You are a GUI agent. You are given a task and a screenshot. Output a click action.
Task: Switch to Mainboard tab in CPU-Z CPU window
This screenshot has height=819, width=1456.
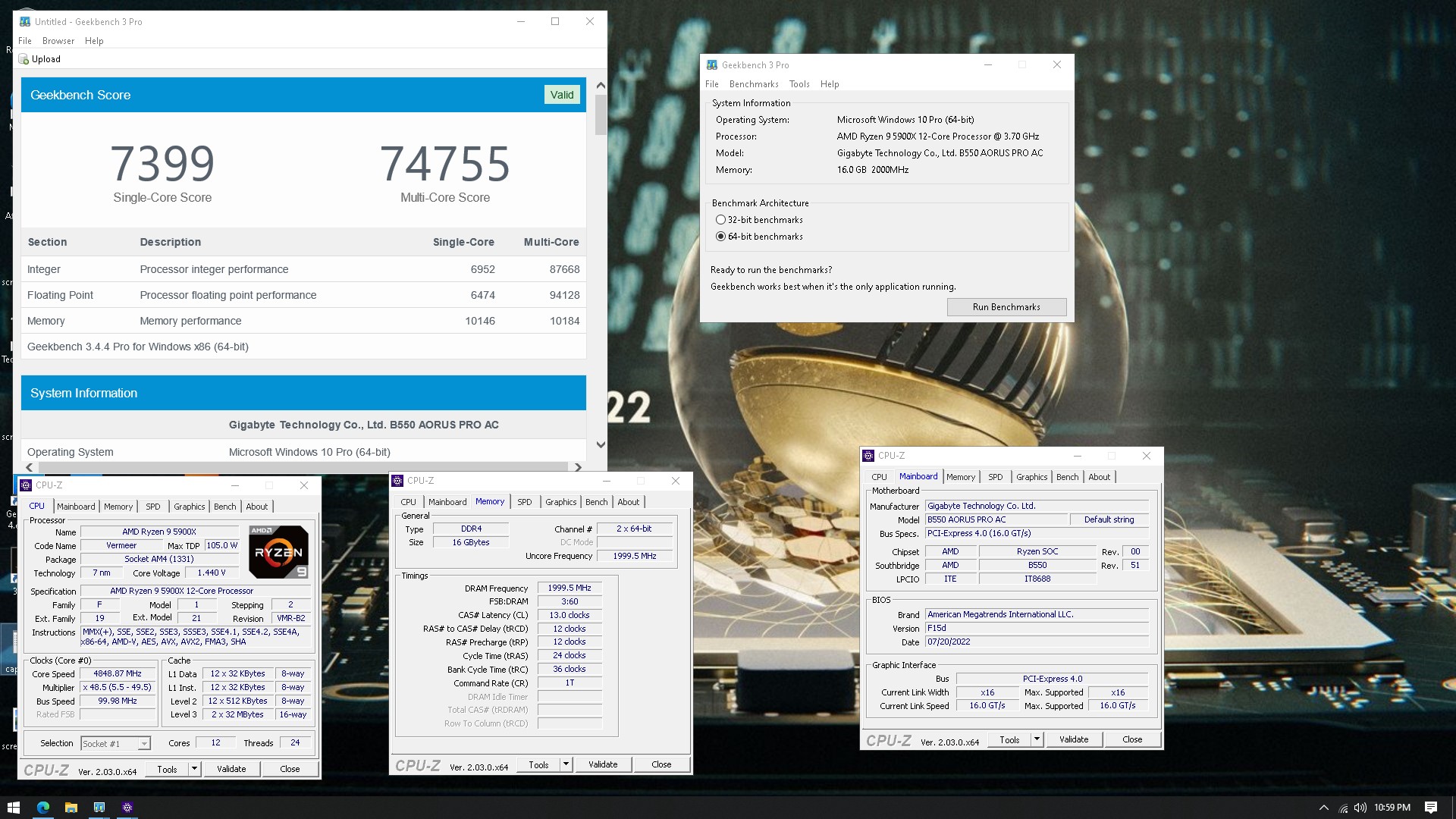pos(76,507)
